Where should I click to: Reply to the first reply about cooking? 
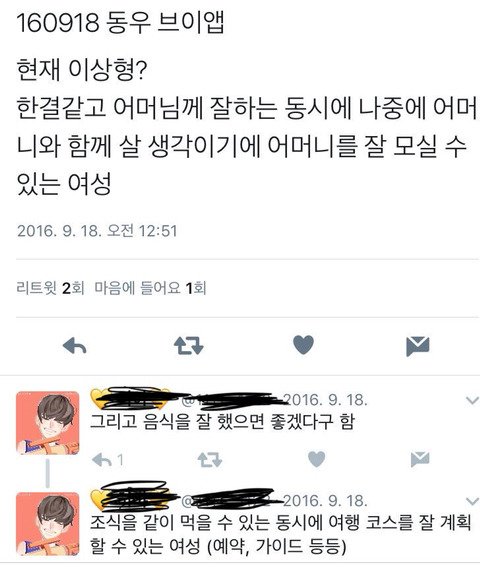tap(102, 460)
